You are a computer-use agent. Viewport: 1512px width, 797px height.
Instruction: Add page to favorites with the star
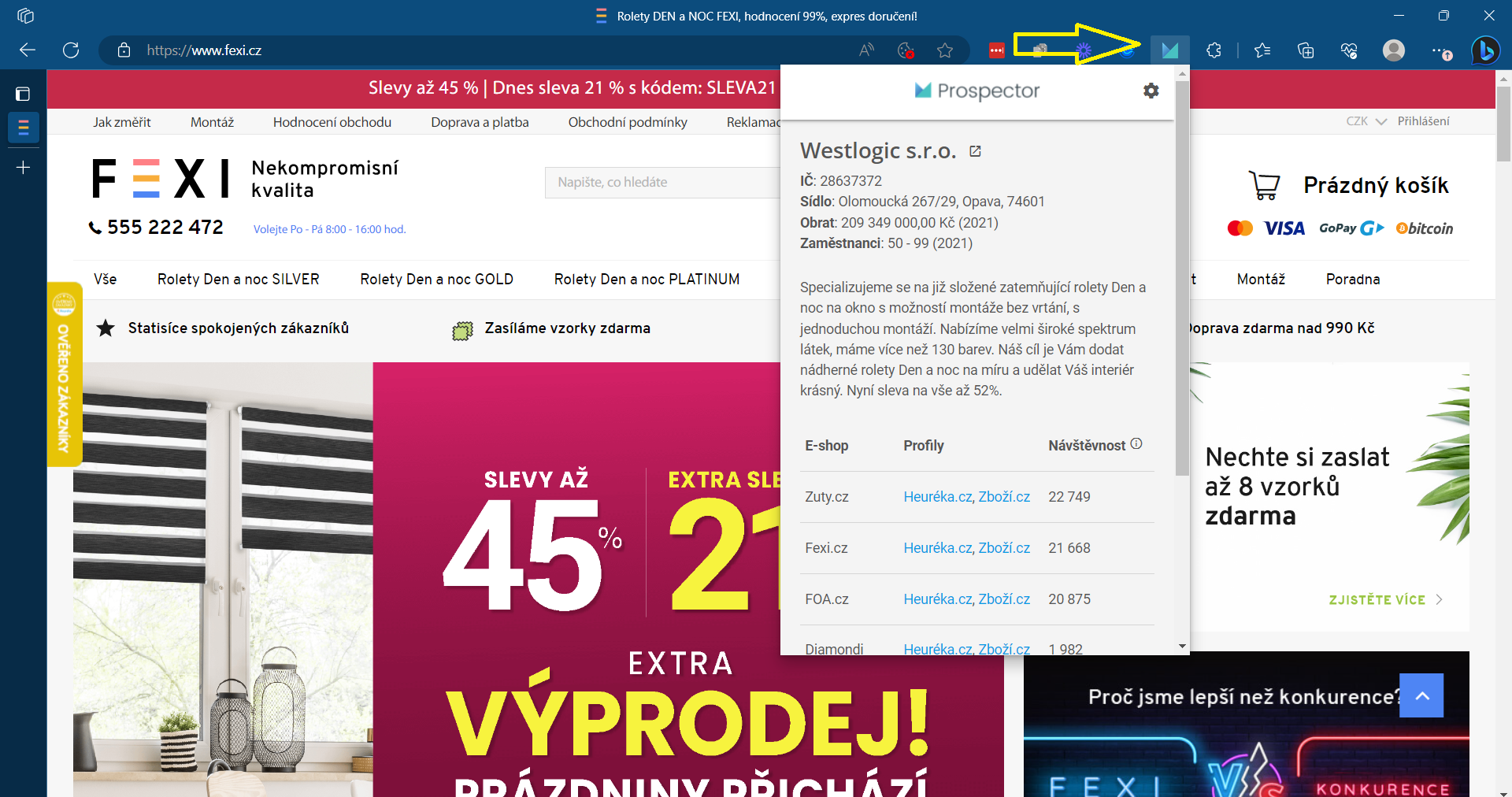pyautogui.click(x=945, y=50)
